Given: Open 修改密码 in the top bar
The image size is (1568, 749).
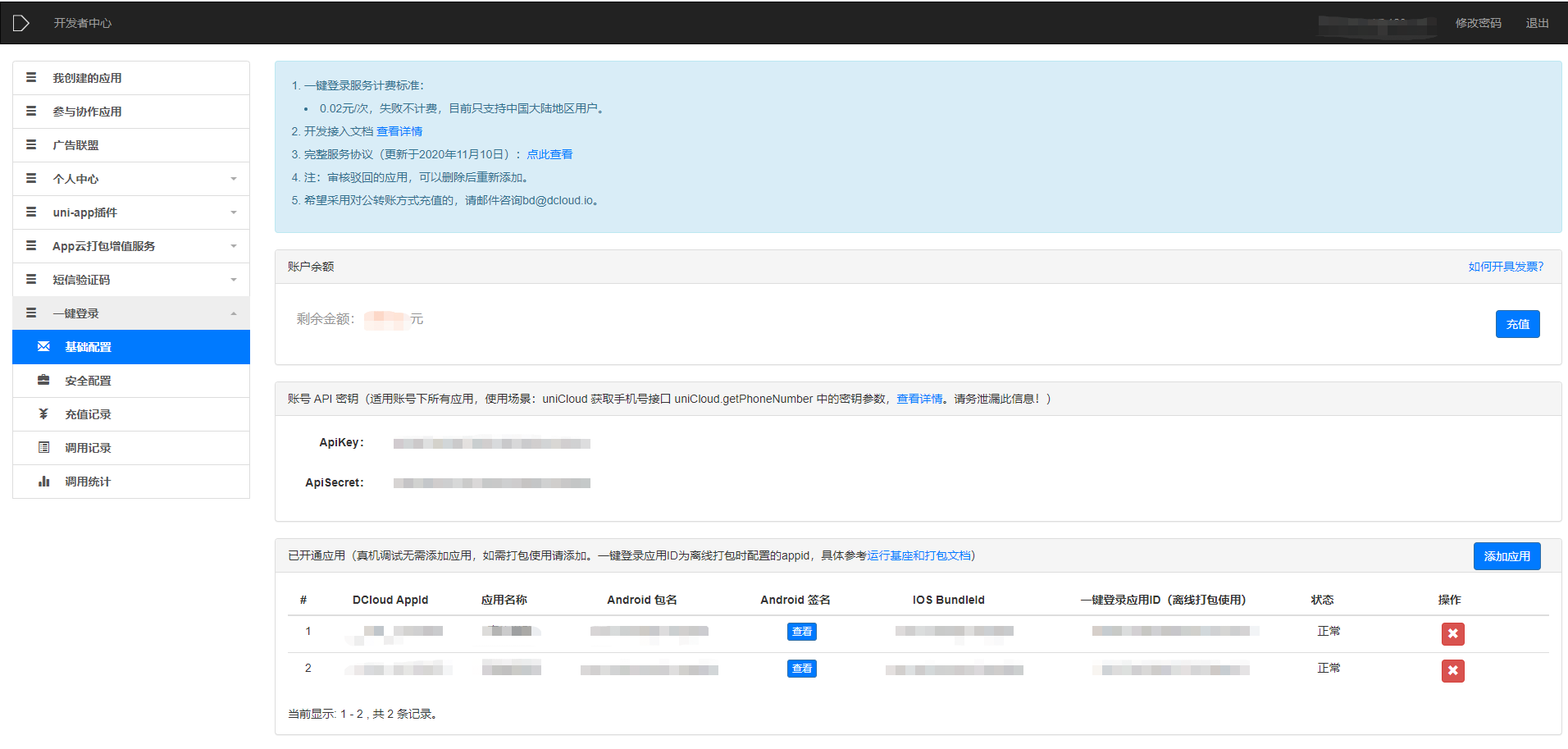Looking at the screenshot, I should point(1478,22).
